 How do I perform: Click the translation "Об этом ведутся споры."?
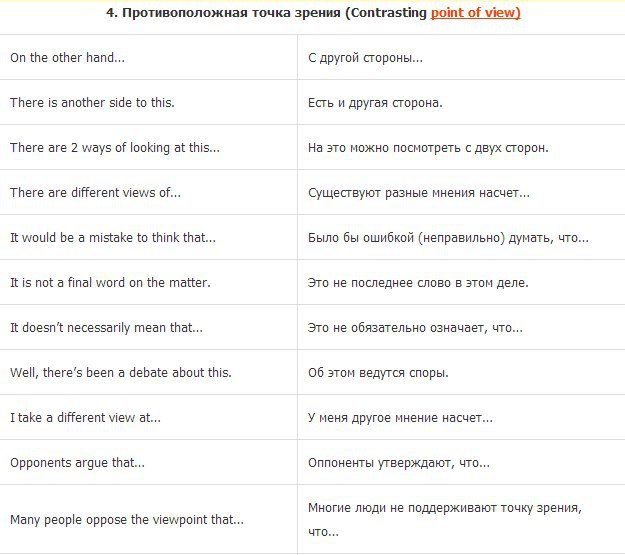[x=378, y=373]
